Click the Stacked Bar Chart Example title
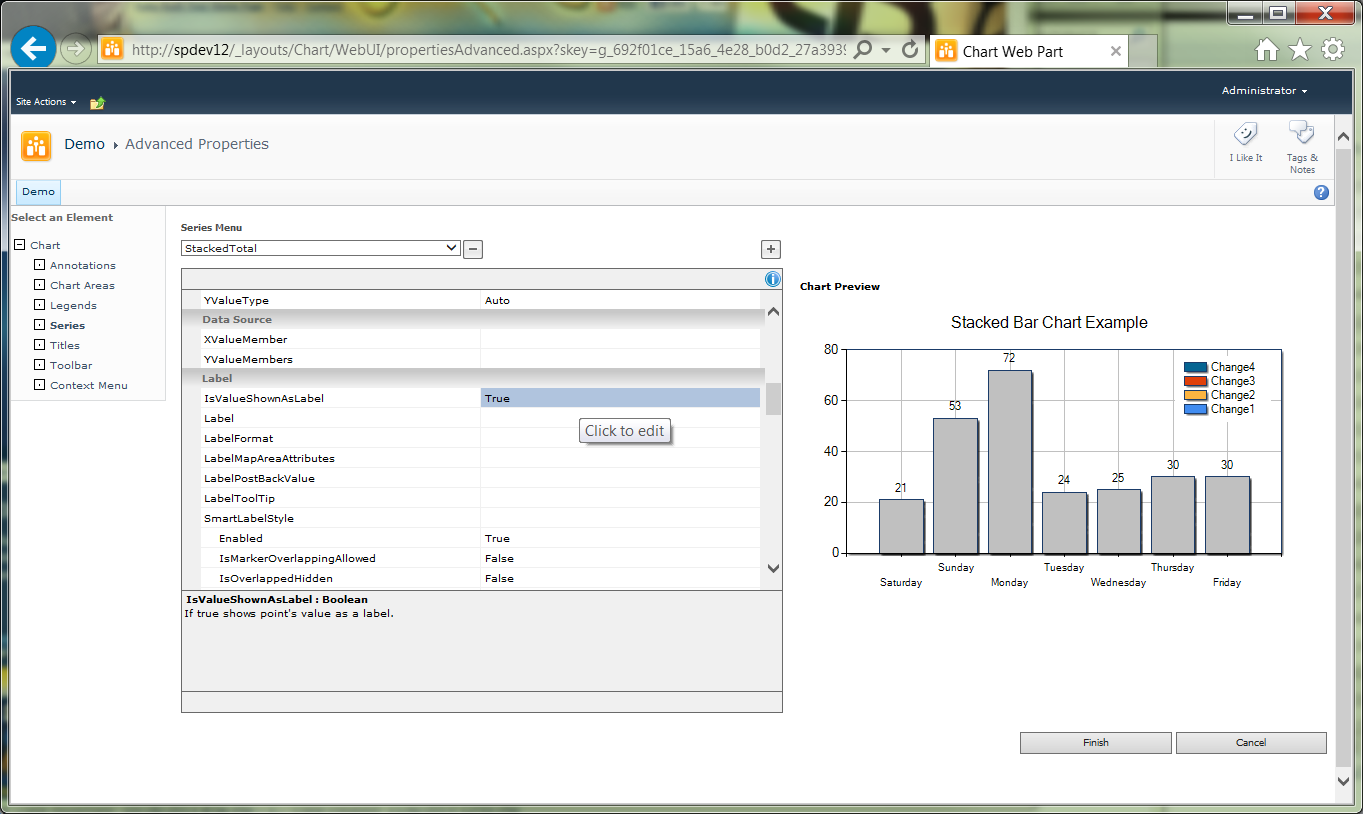Screen dimensions: 1363x814 1049,323
